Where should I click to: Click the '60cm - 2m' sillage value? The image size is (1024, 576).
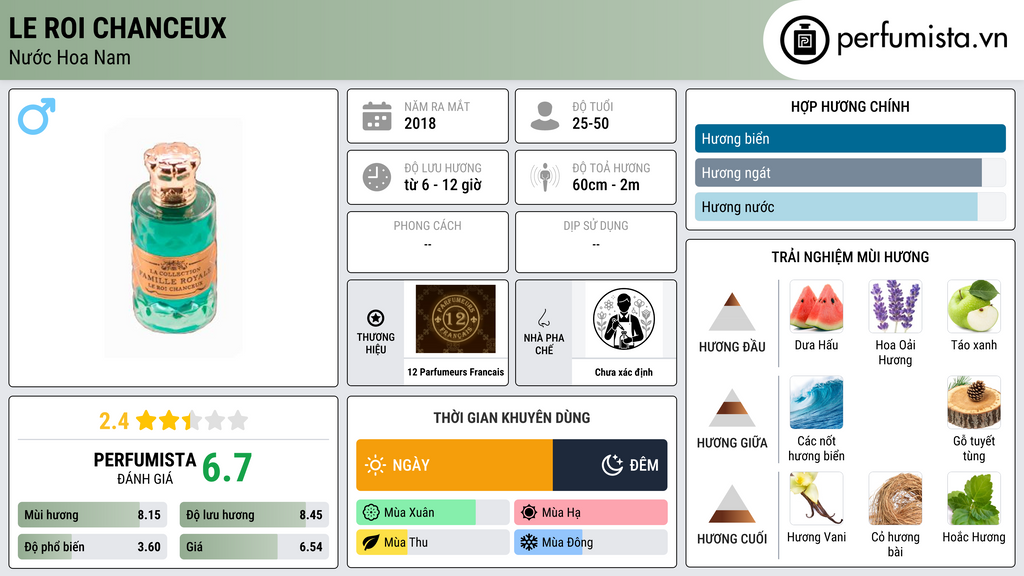tap(606, 185)
